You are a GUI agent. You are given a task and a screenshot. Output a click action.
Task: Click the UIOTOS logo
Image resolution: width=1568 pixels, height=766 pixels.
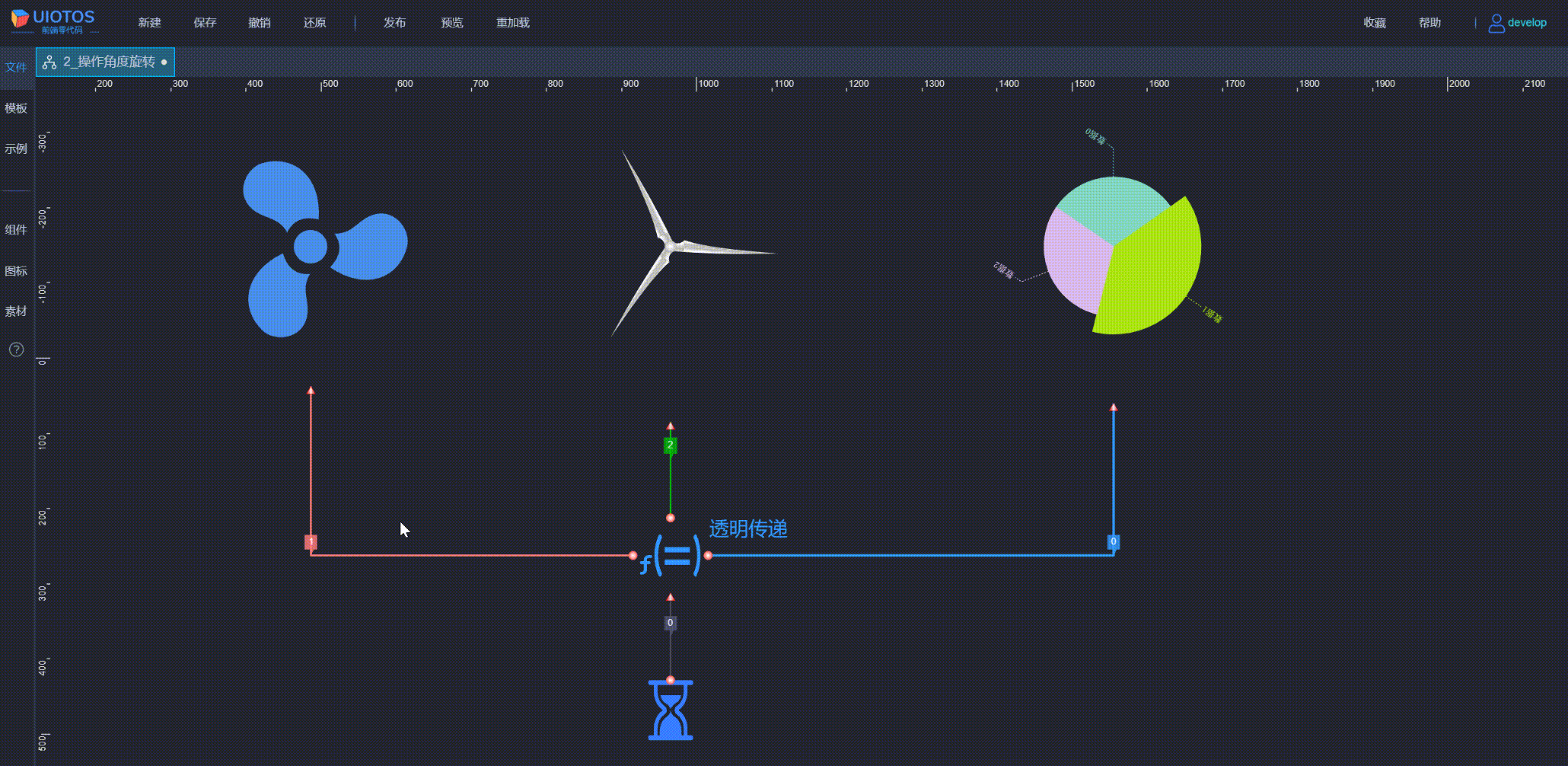point(53,21)
